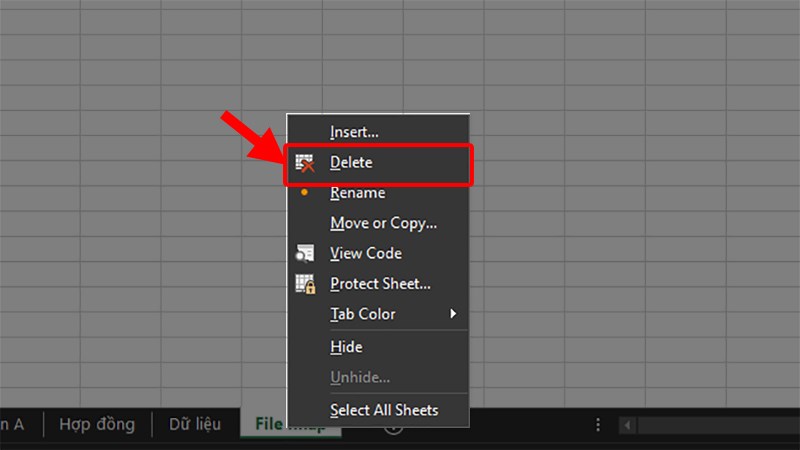Select View Code menu entry
800x450 pixels.
tap(378, 253)
